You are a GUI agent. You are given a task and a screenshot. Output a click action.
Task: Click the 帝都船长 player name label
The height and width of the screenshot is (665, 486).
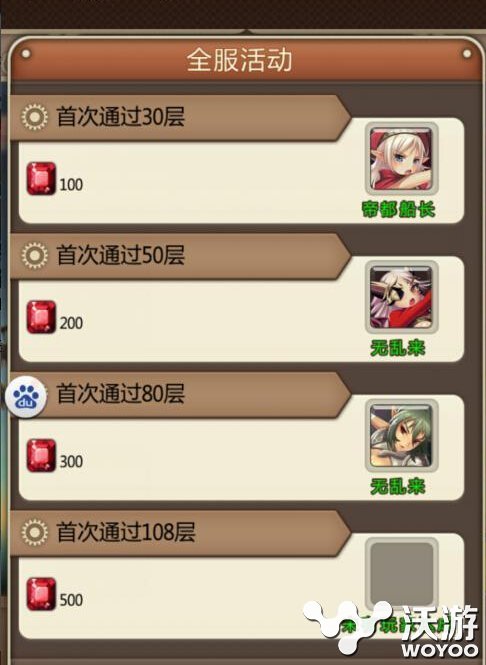(398, 209)
